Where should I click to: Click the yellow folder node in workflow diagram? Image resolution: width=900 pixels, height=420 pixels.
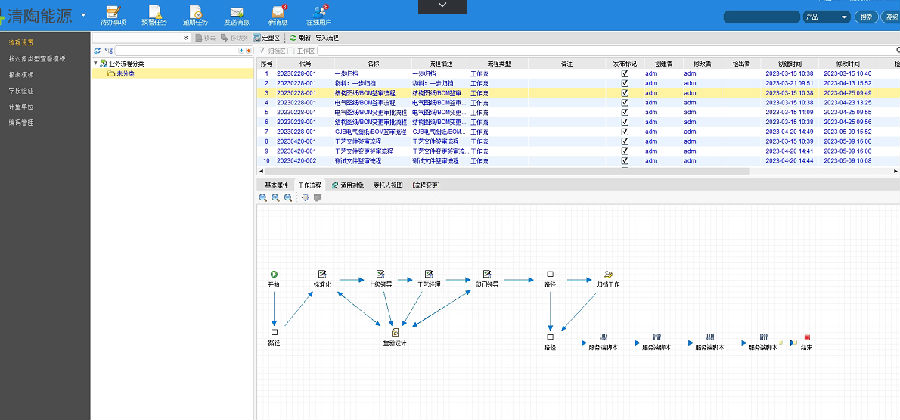[x=608, y=274]
